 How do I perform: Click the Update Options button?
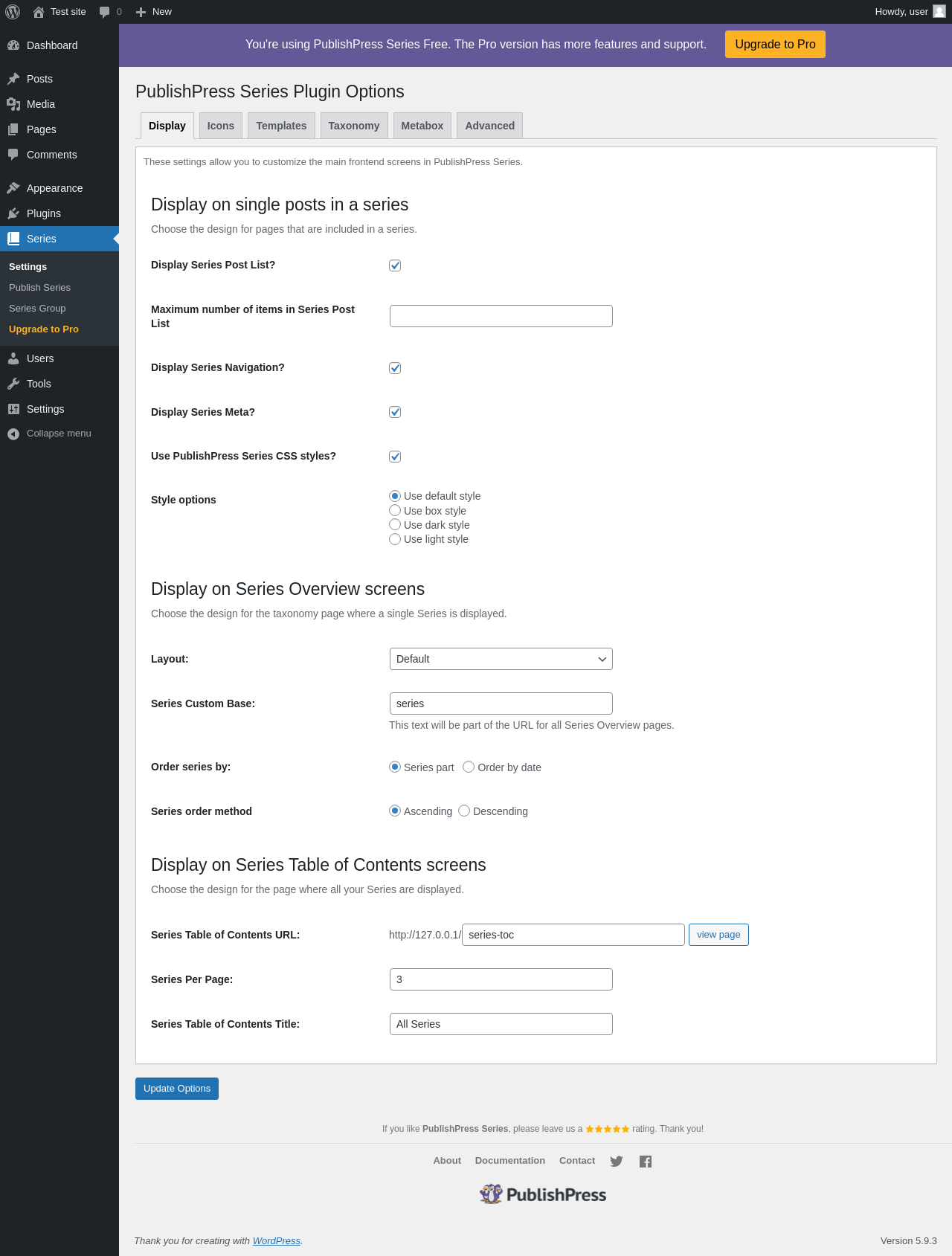click(x=177, y=1089)
